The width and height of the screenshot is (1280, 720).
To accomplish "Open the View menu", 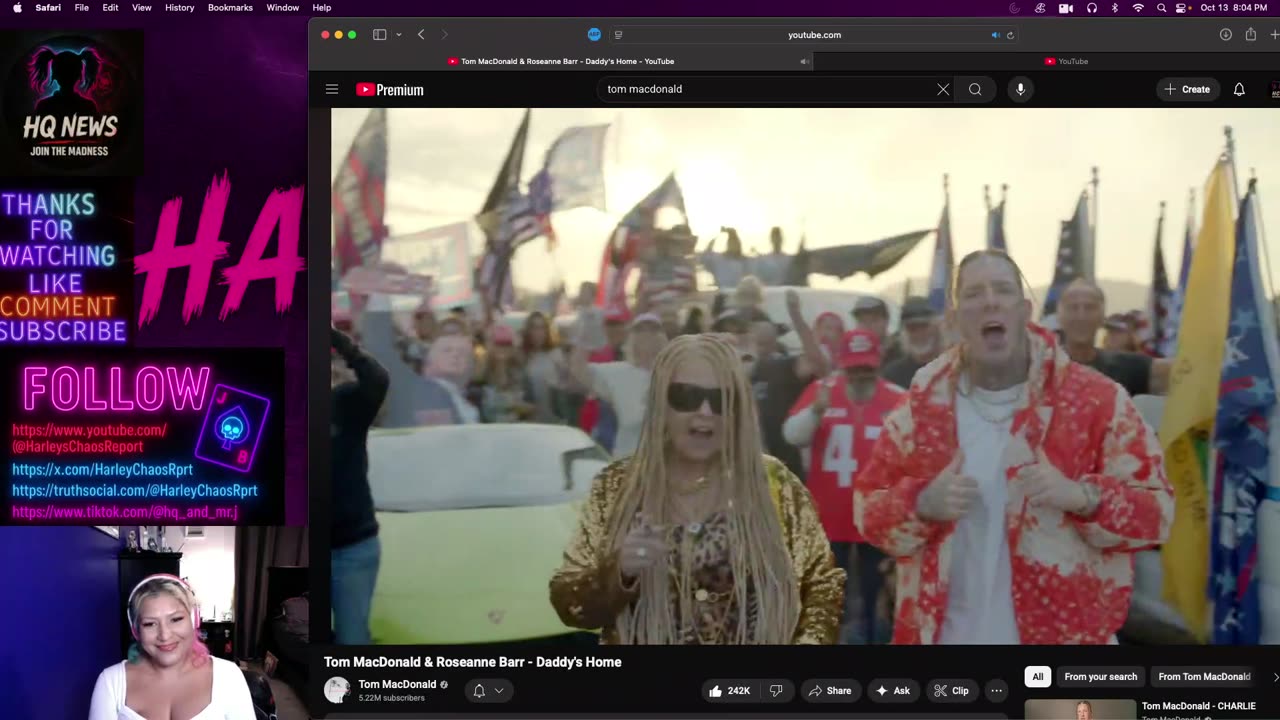I will (142, 8).
